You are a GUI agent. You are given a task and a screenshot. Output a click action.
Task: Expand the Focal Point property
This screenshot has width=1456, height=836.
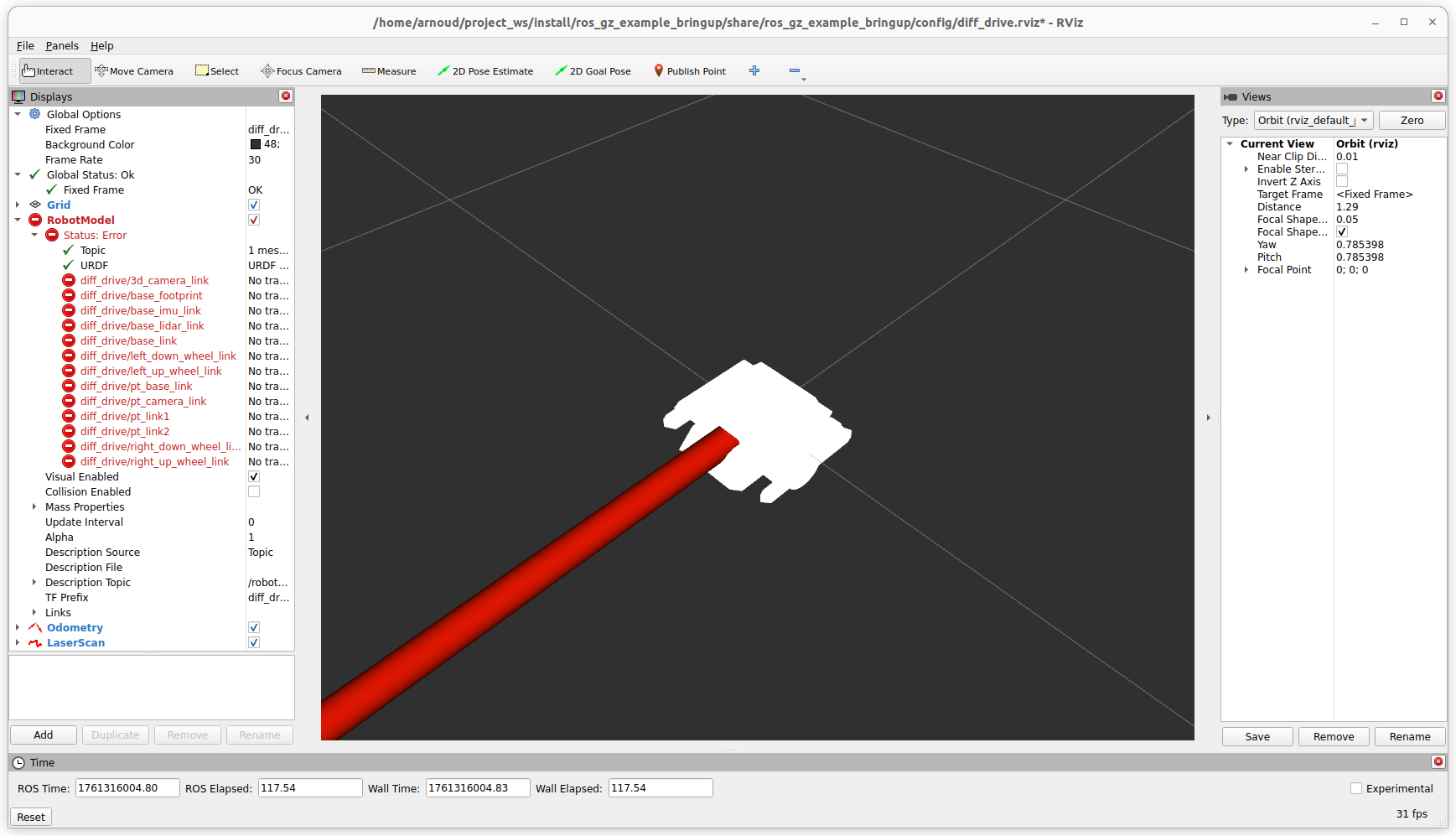(x=1246, y=270)
